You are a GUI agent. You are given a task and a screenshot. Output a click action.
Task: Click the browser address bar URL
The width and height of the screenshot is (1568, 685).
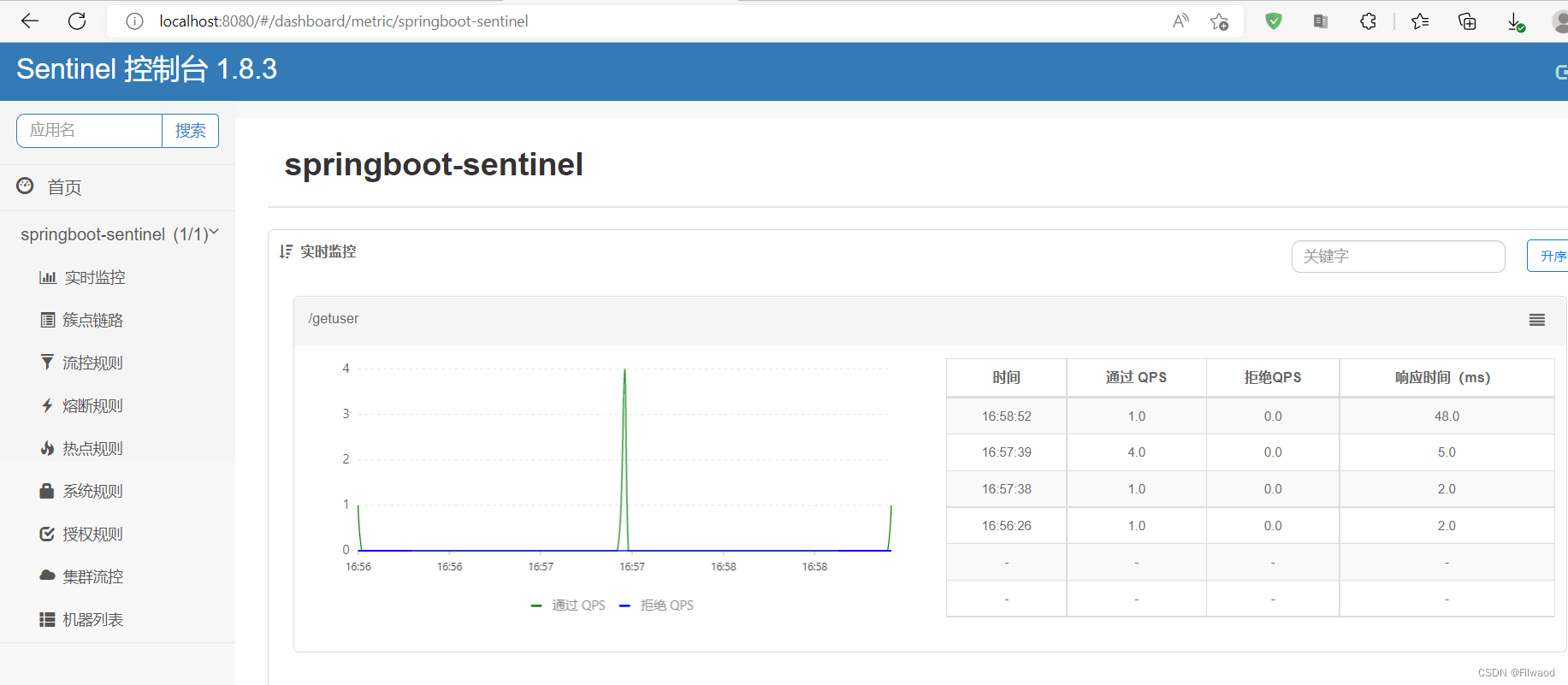point(344,21)
